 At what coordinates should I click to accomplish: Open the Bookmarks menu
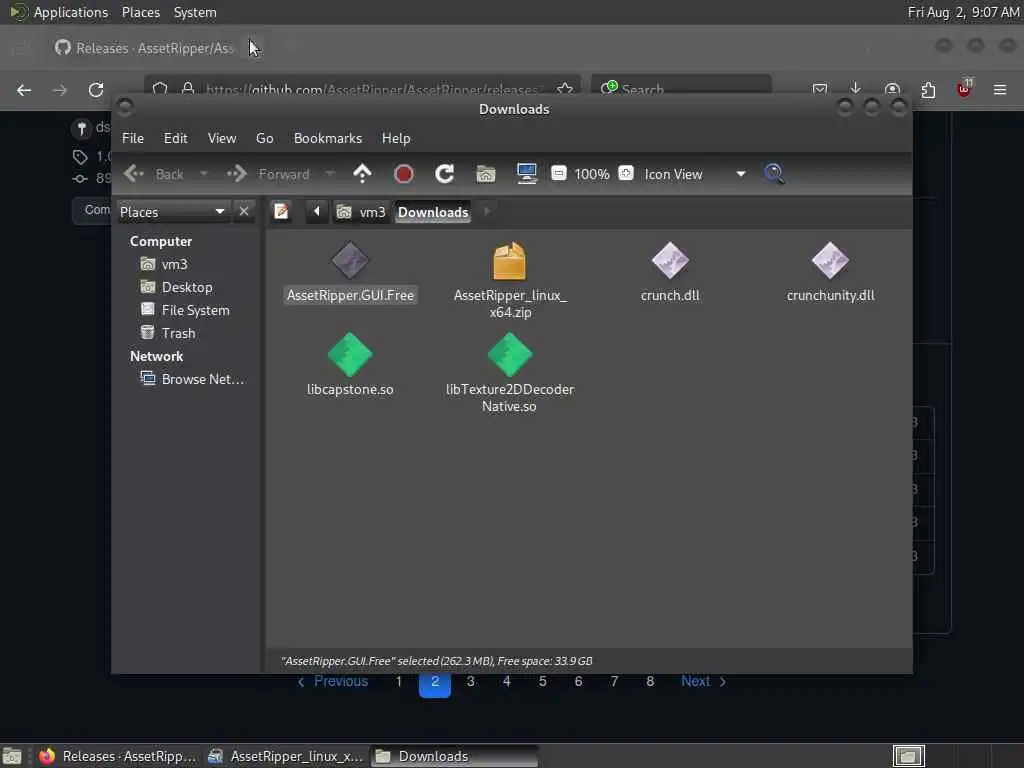pos(328,138)
